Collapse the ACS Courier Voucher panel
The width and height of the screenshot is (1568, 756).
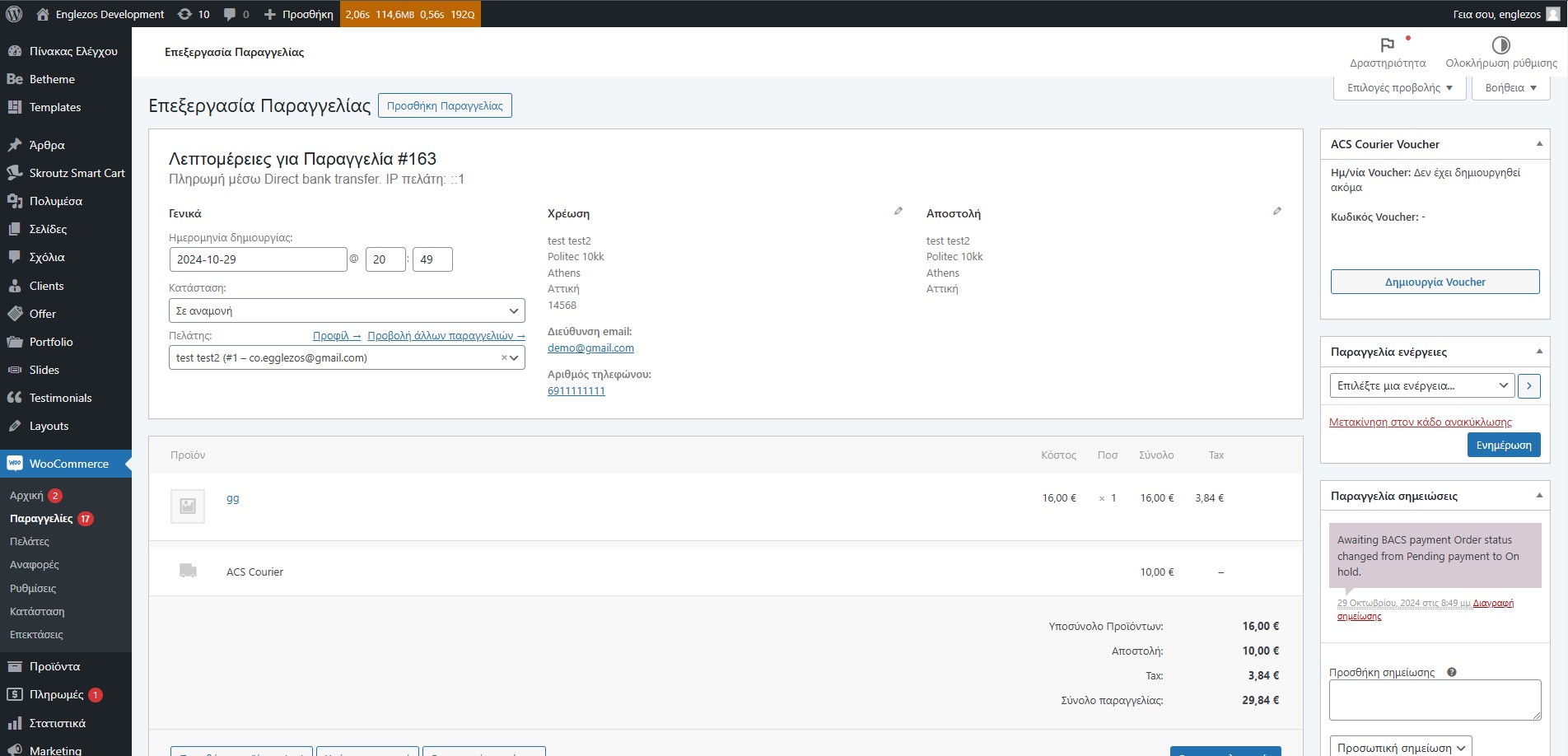[x=1538, y=144]
